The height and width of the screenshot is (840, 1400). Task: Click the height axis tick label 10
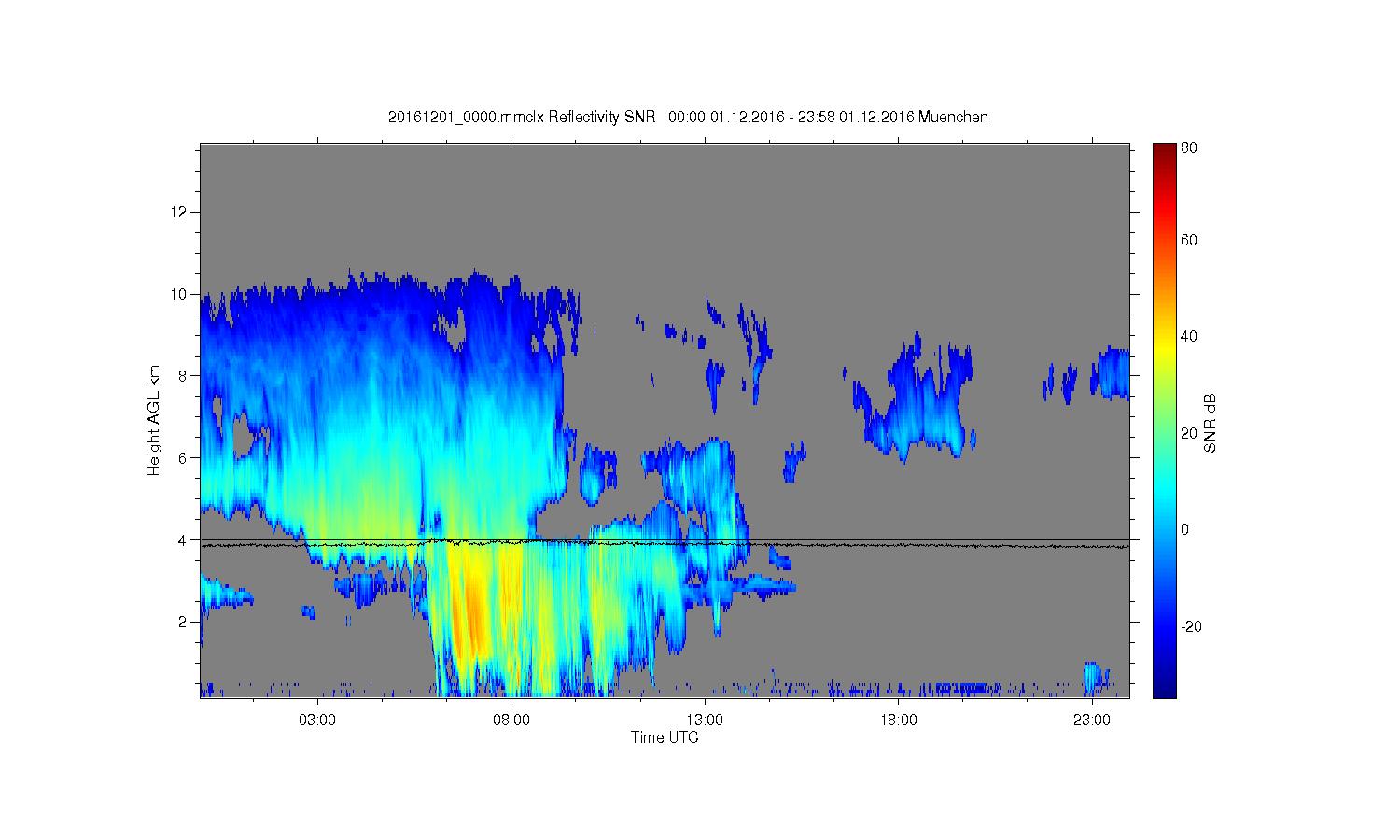coord(179,295)
